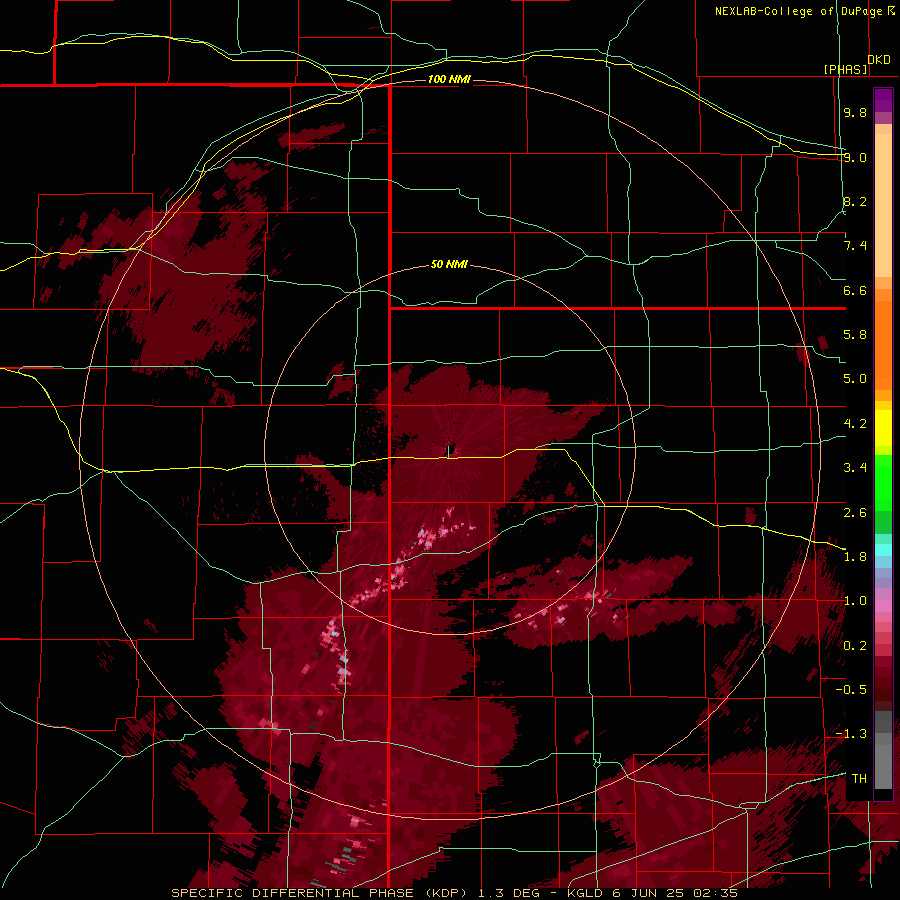The width and height of the screenshot is (900, 900).
Task: Click the 100 NMI range ring label
Action: click(x=449, y=79)
